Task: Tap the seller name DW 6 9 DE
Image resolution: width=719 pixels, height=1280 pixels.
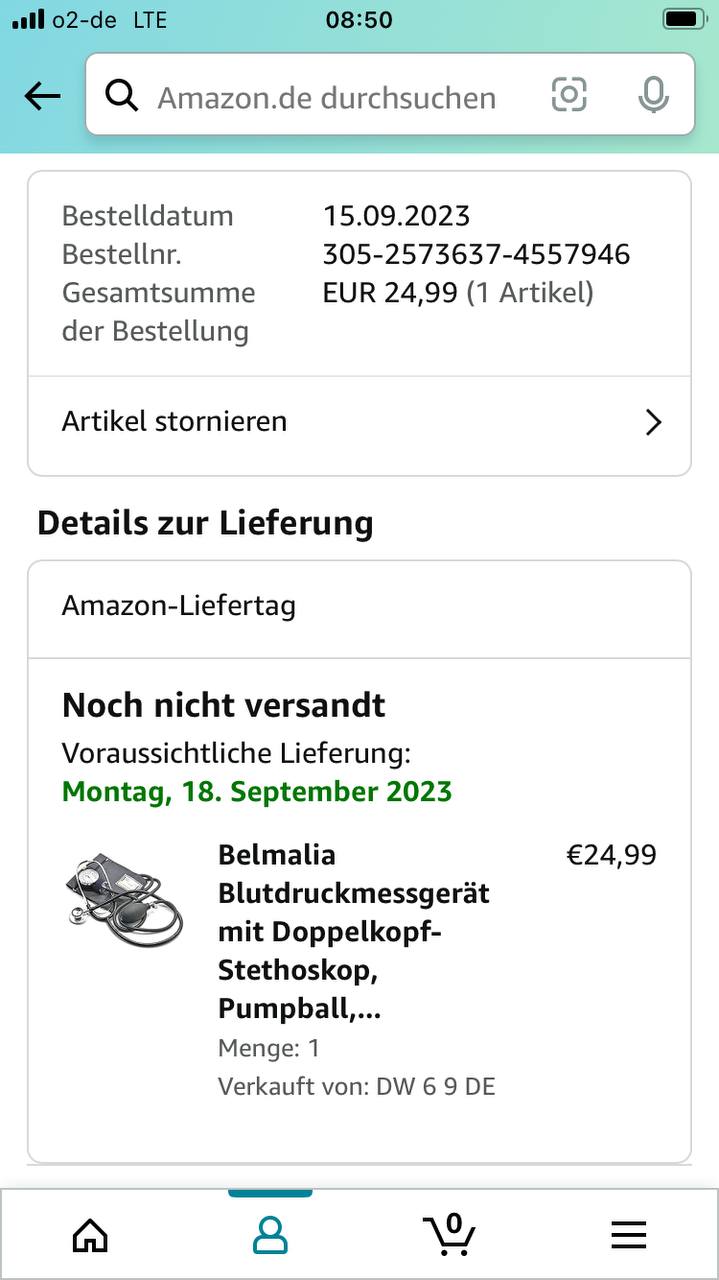Action: click(435, 1086)
